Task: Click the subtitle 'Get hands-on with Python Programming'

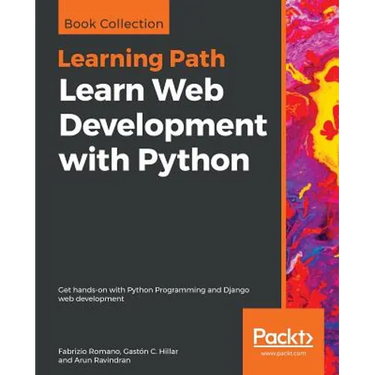Action: coord(131,290)
